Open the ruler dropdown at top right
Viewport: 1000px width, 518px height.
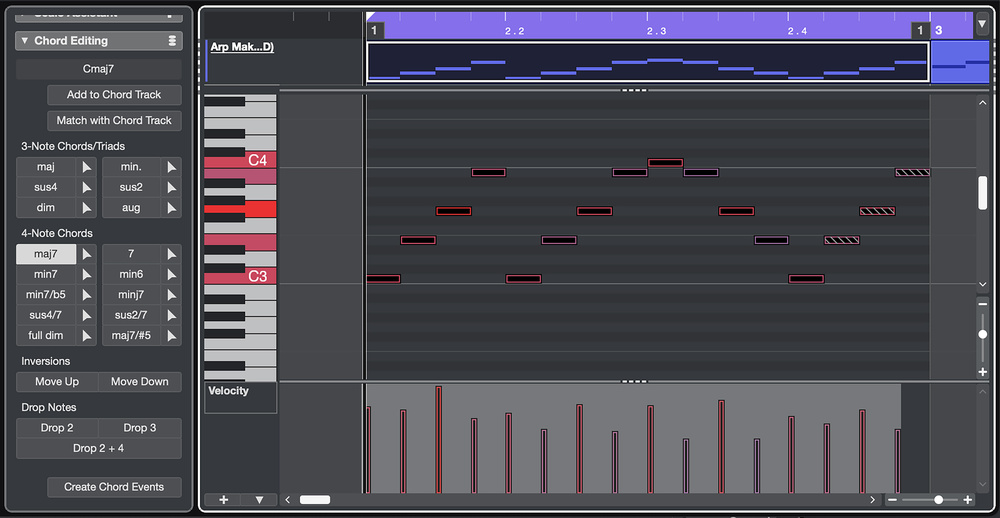[x=982, y=23]
